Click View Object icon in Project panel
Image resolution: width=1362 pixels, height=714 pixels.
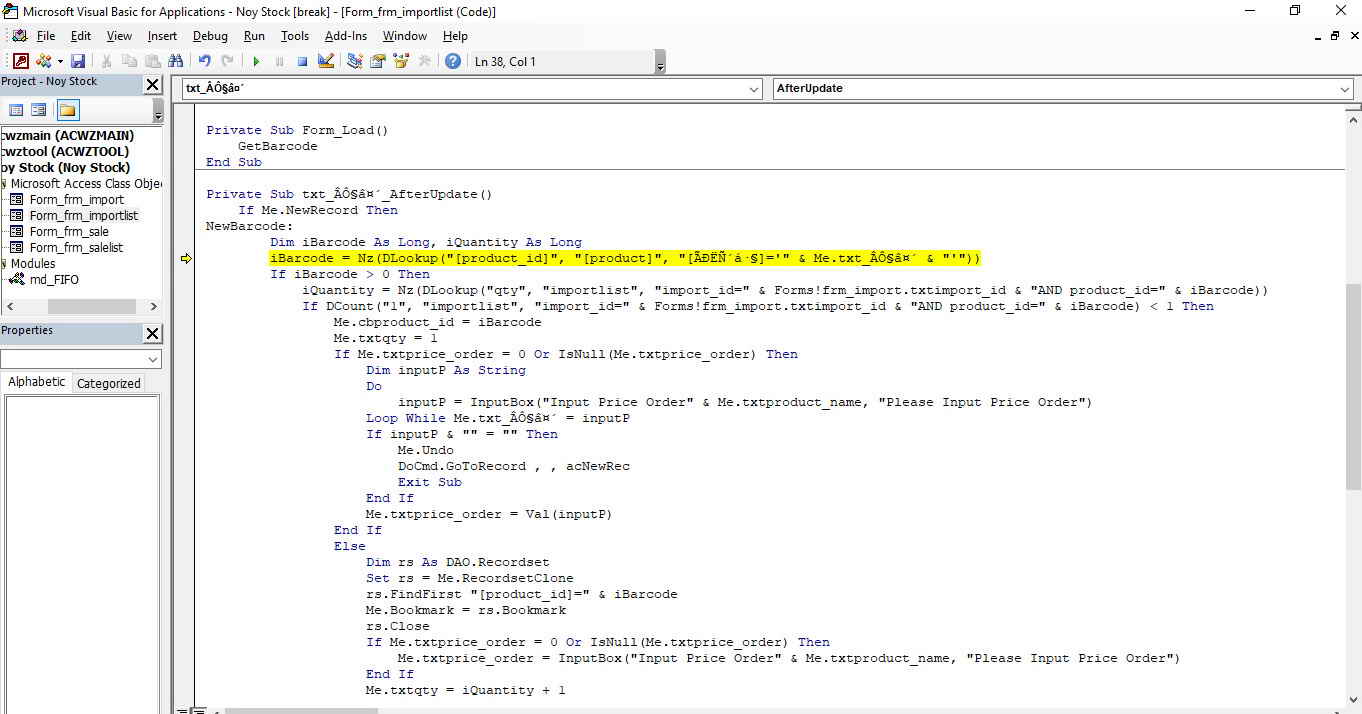(x=39, y=110)
